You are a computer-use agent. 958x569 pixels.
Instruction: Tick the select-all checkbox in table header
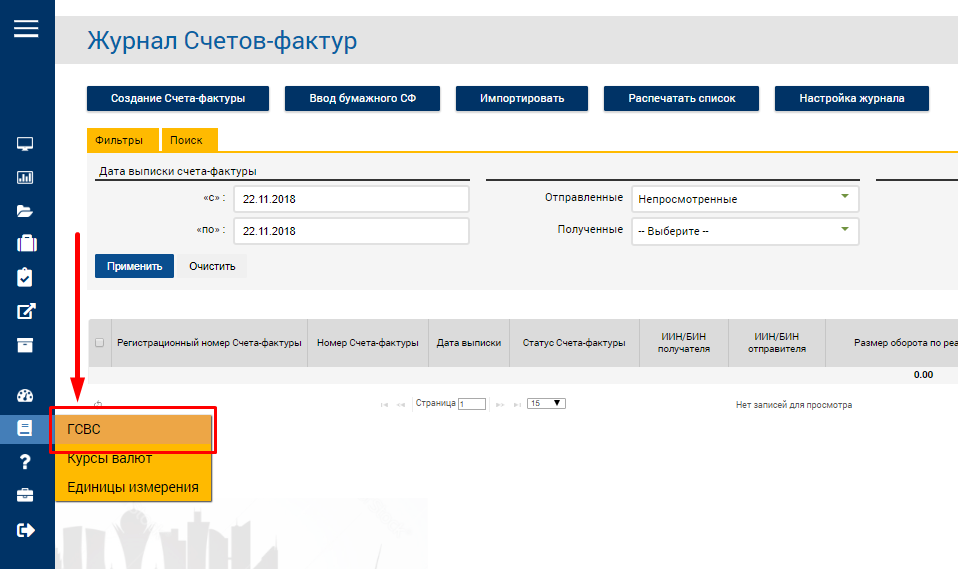pyautogui.click(x=100, y=343)
